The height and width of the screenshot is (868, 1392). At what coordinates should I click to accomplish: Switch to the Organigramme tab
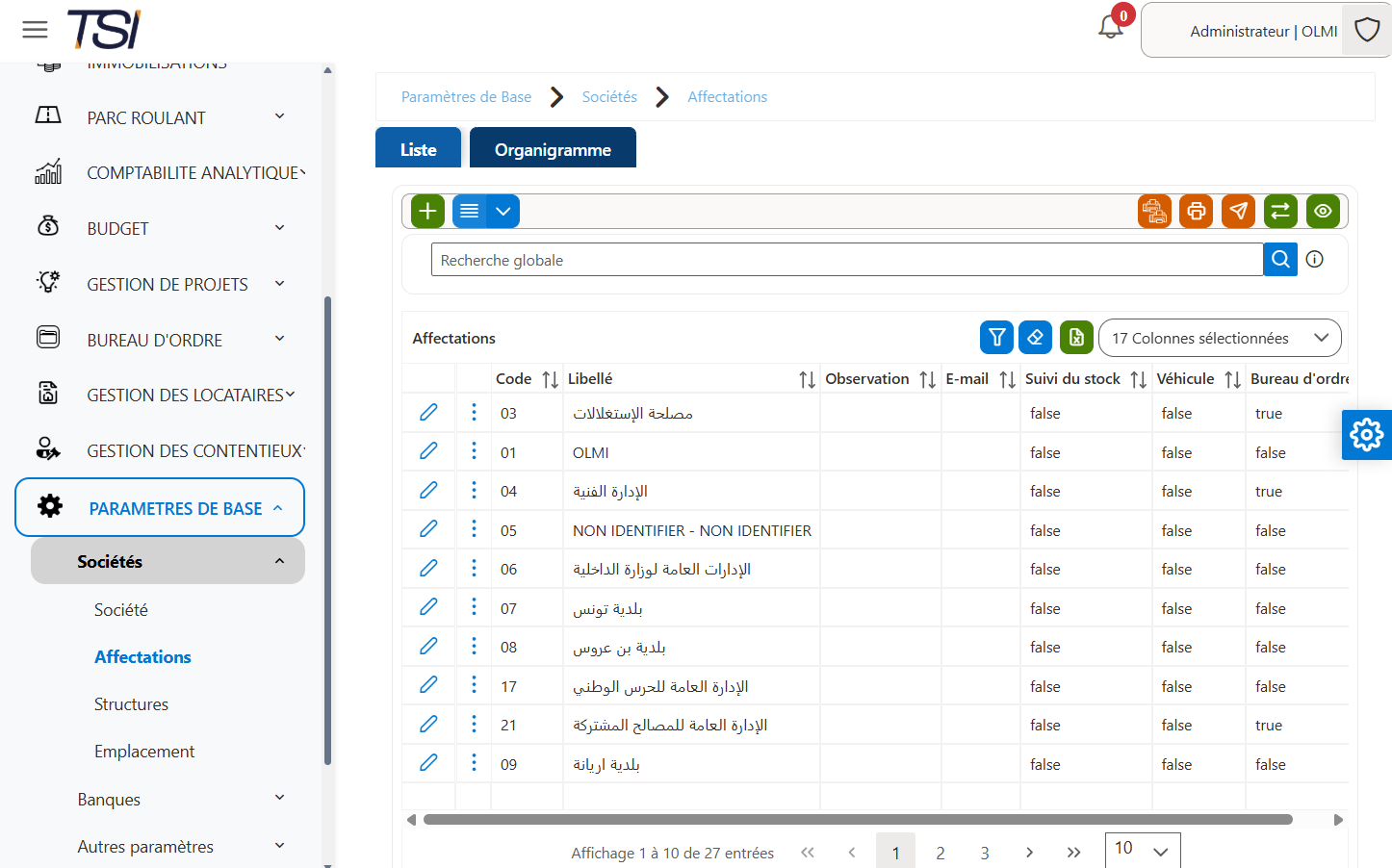(553, 148)
